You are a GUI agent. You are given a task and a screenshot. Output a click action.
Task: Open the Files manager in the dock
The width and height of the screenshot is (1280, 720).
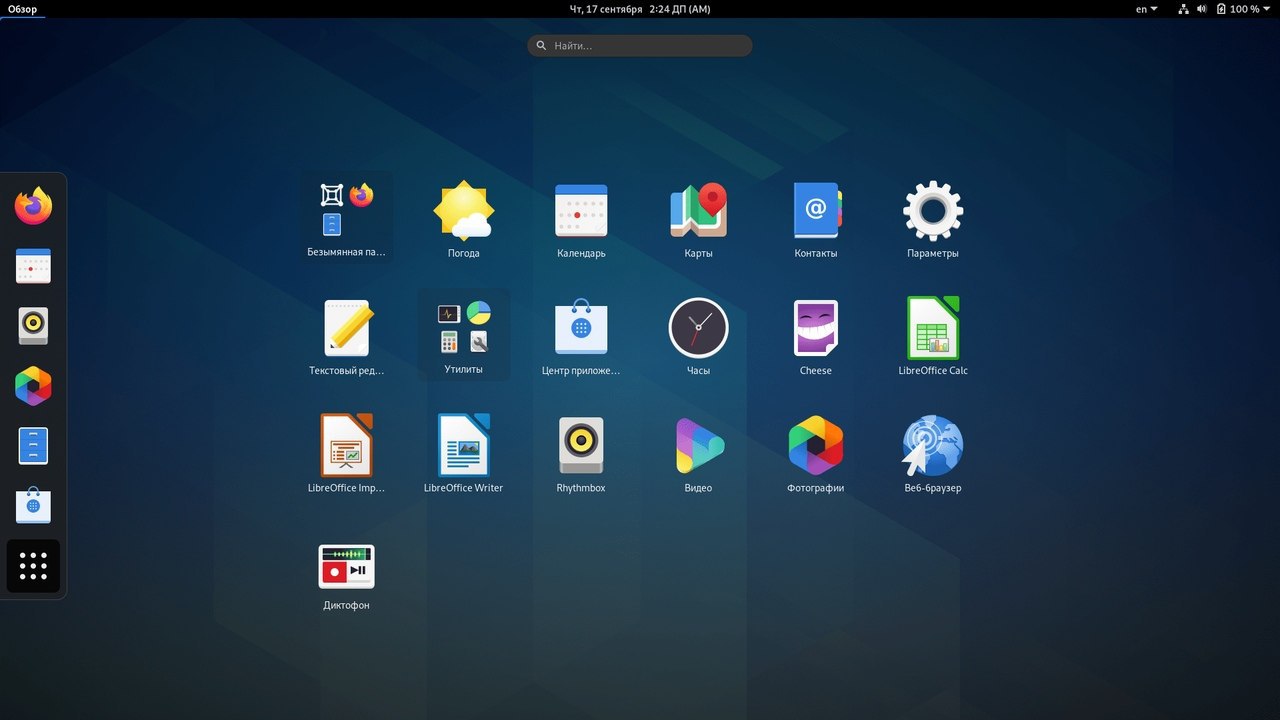(33, 446)
